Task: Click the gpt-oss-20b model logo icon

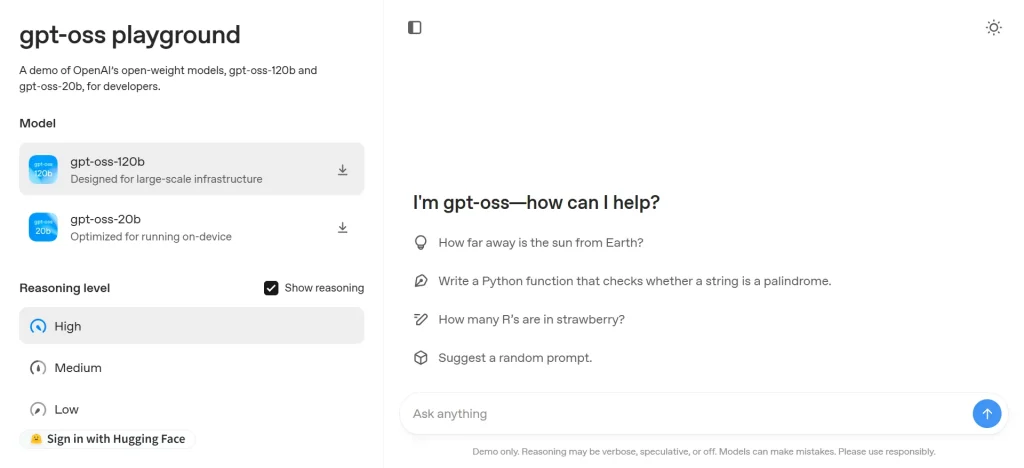Action: [x=43, y=227]
